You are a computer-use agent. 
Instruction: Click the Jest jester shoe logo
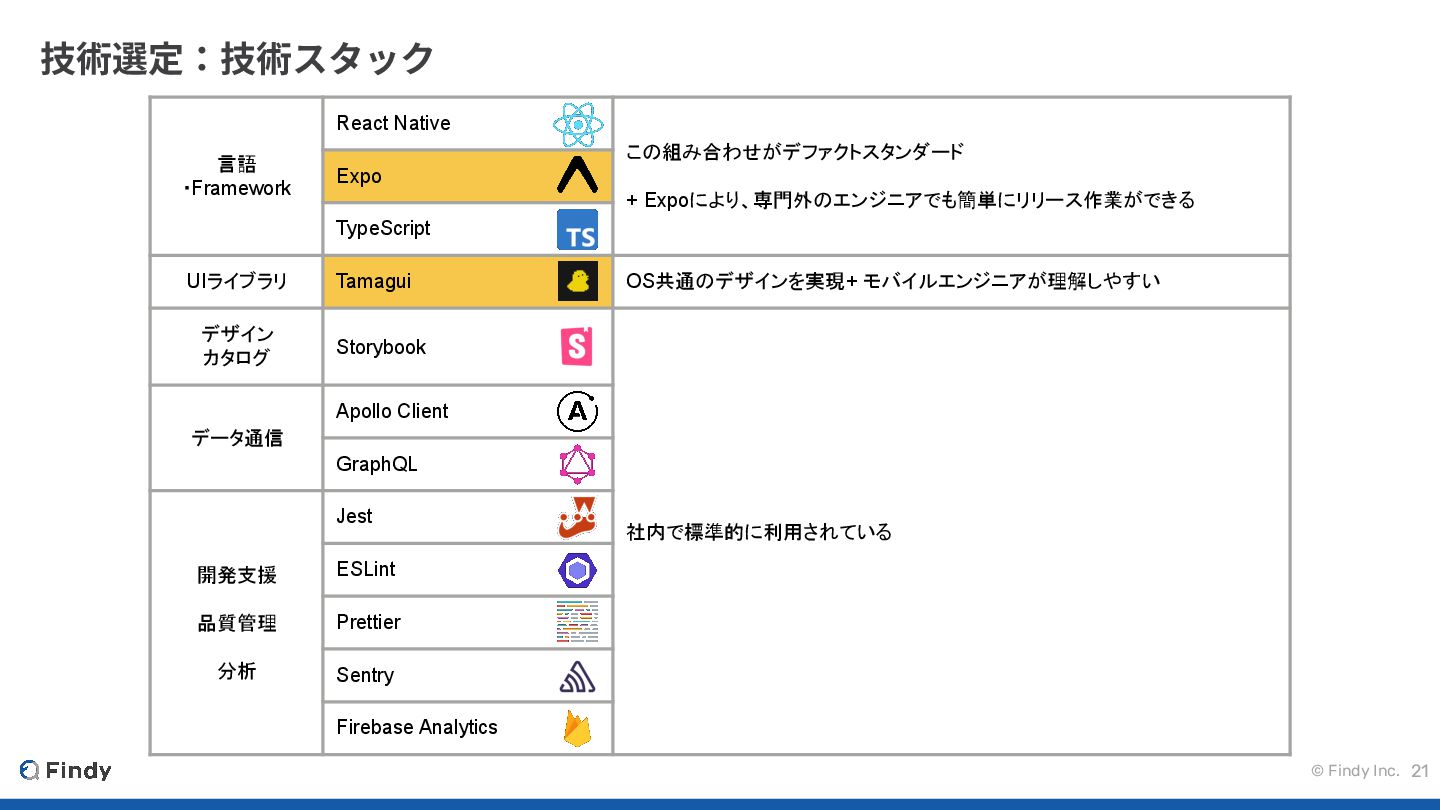point(577,517)
